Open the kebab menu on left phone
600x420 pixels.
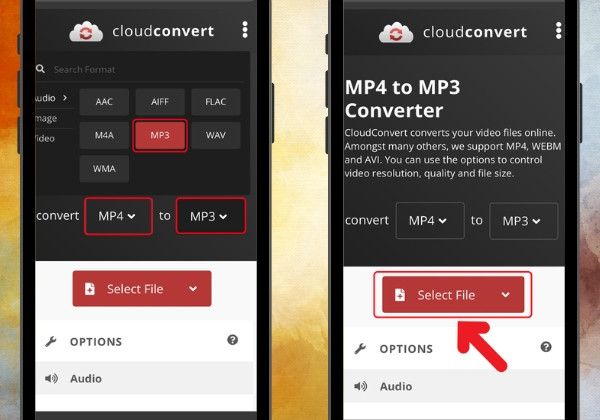pyautogui.click(x=245, y=30)
